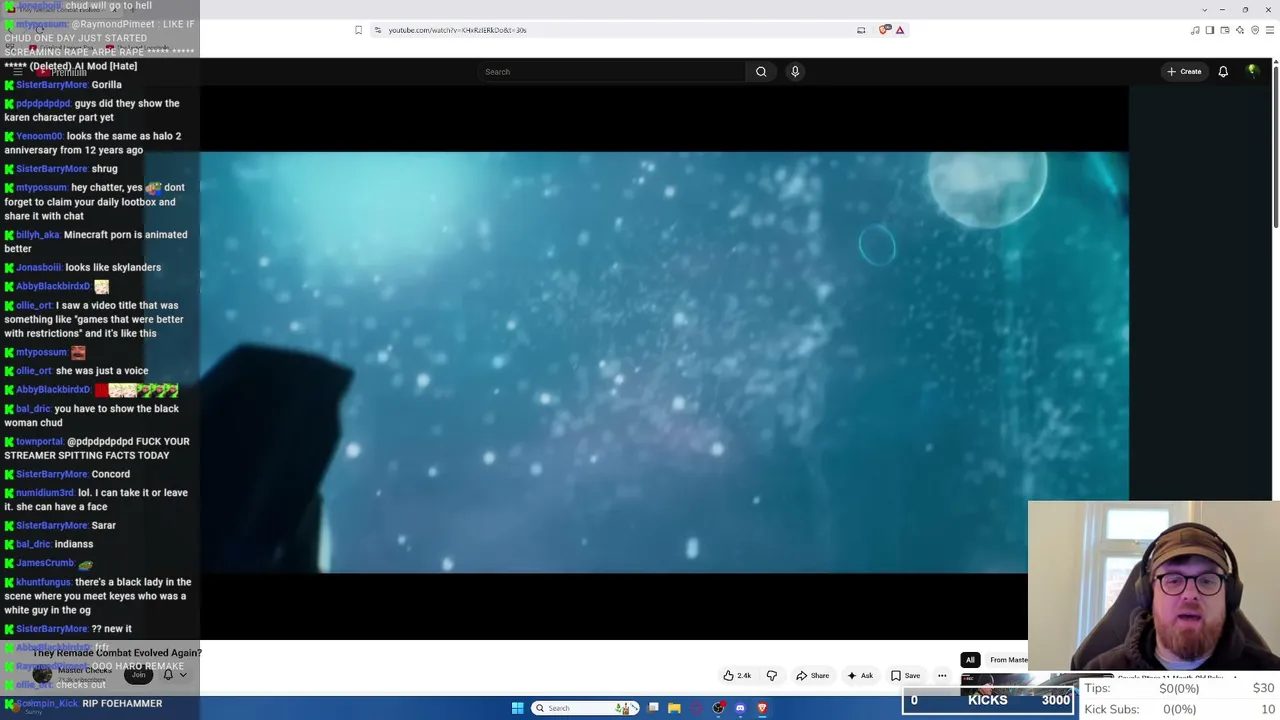Click username khuntfungus in chat
The width and height of the screenshot is (1280, 720).
click(x=43, y=582)
